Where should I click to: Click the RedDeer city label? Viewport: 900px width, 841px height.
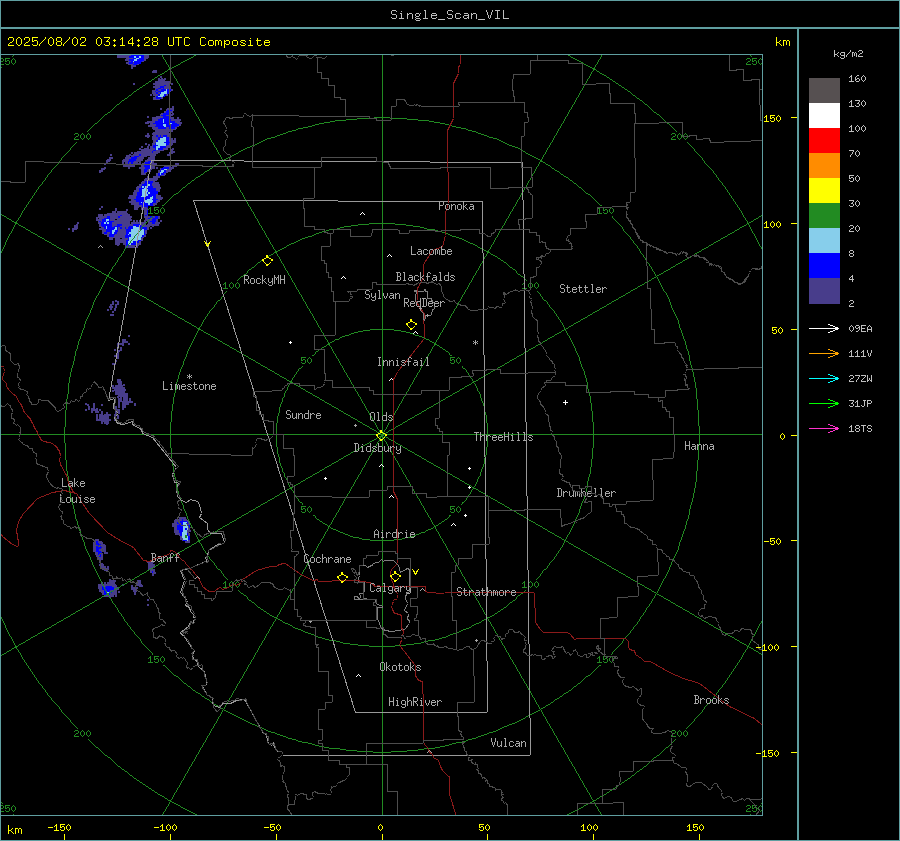424,303
